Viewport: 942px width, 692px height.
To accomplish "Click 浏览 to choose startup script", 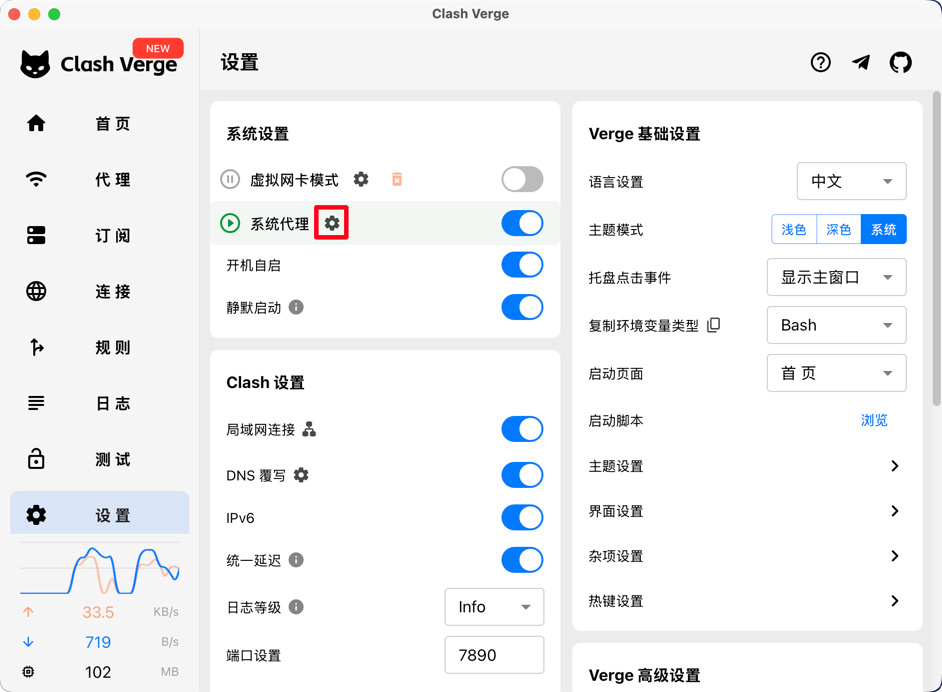I will [874, 420].
